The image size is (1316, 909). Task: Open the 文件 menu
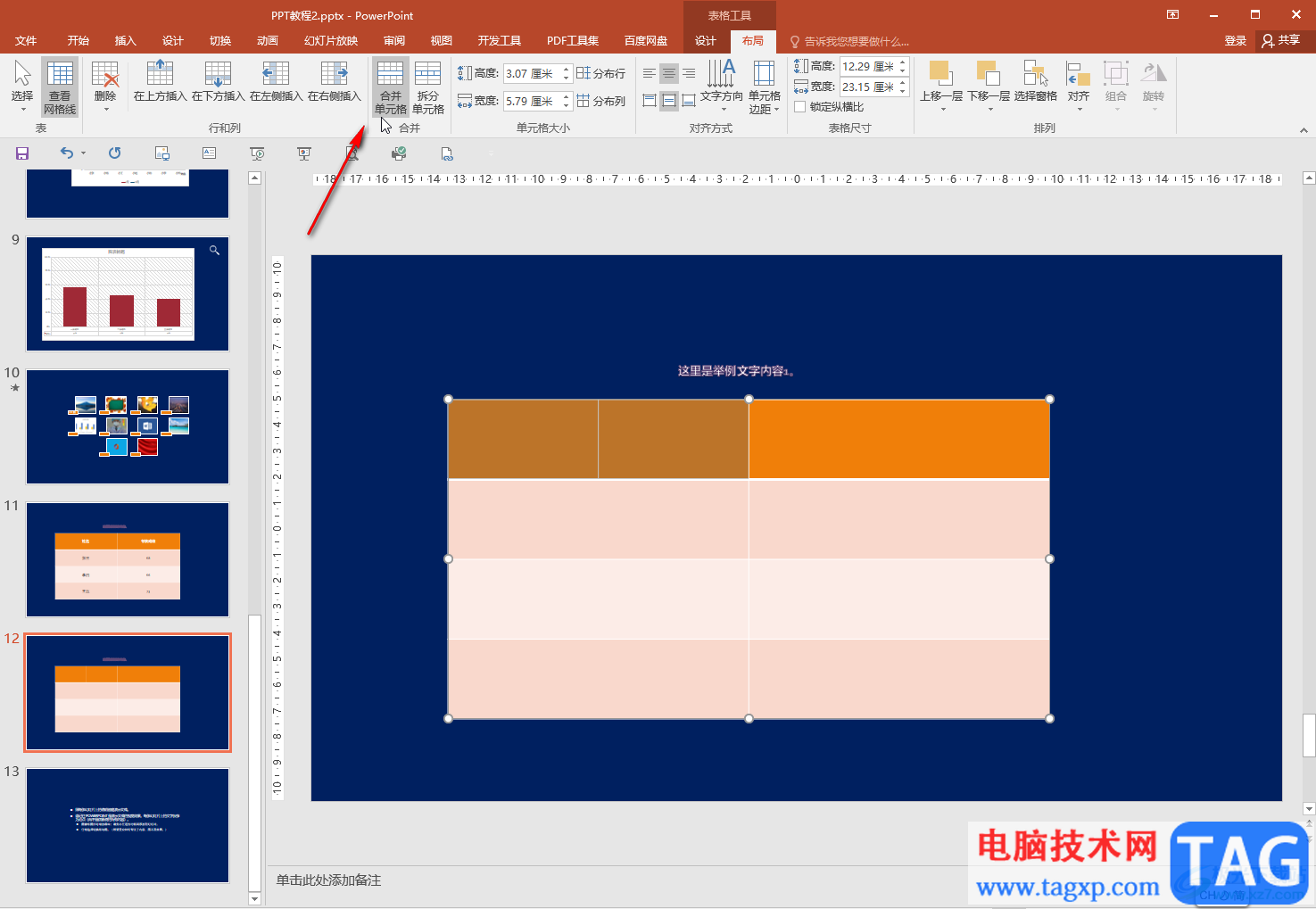click(26, 41)
